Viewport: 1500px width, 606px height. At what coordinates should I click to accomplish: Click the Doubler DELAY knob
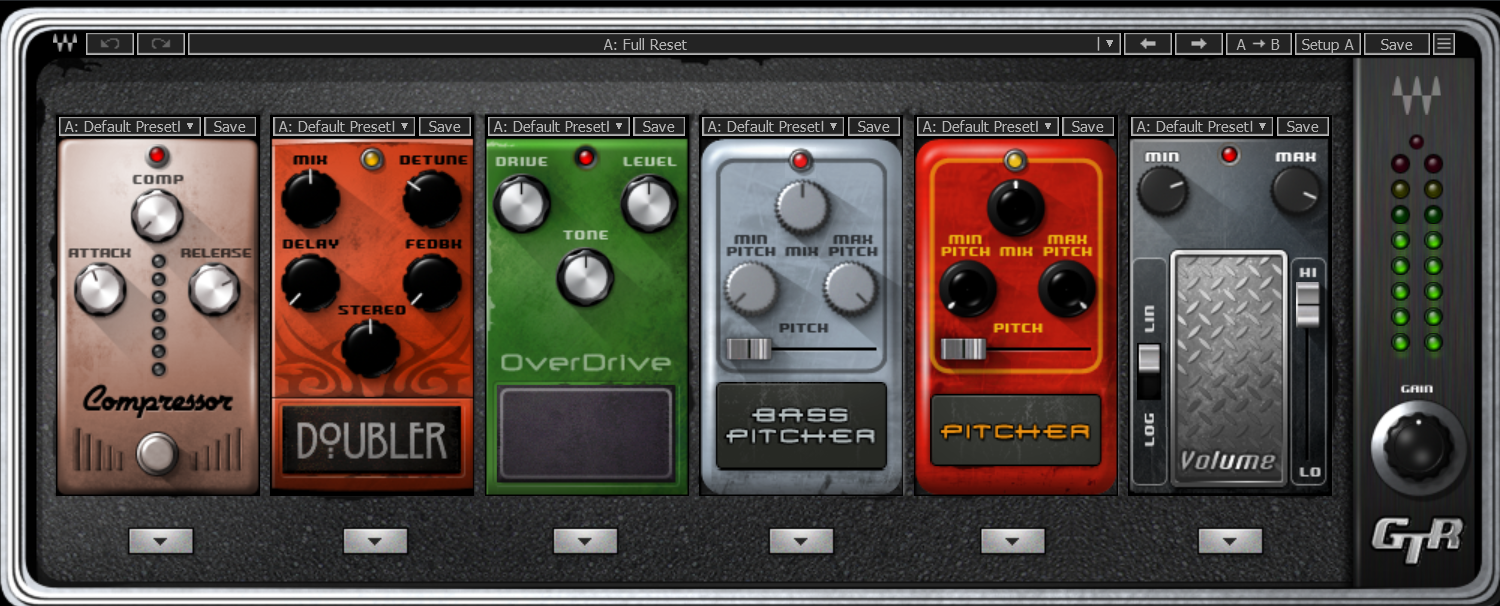311,282
